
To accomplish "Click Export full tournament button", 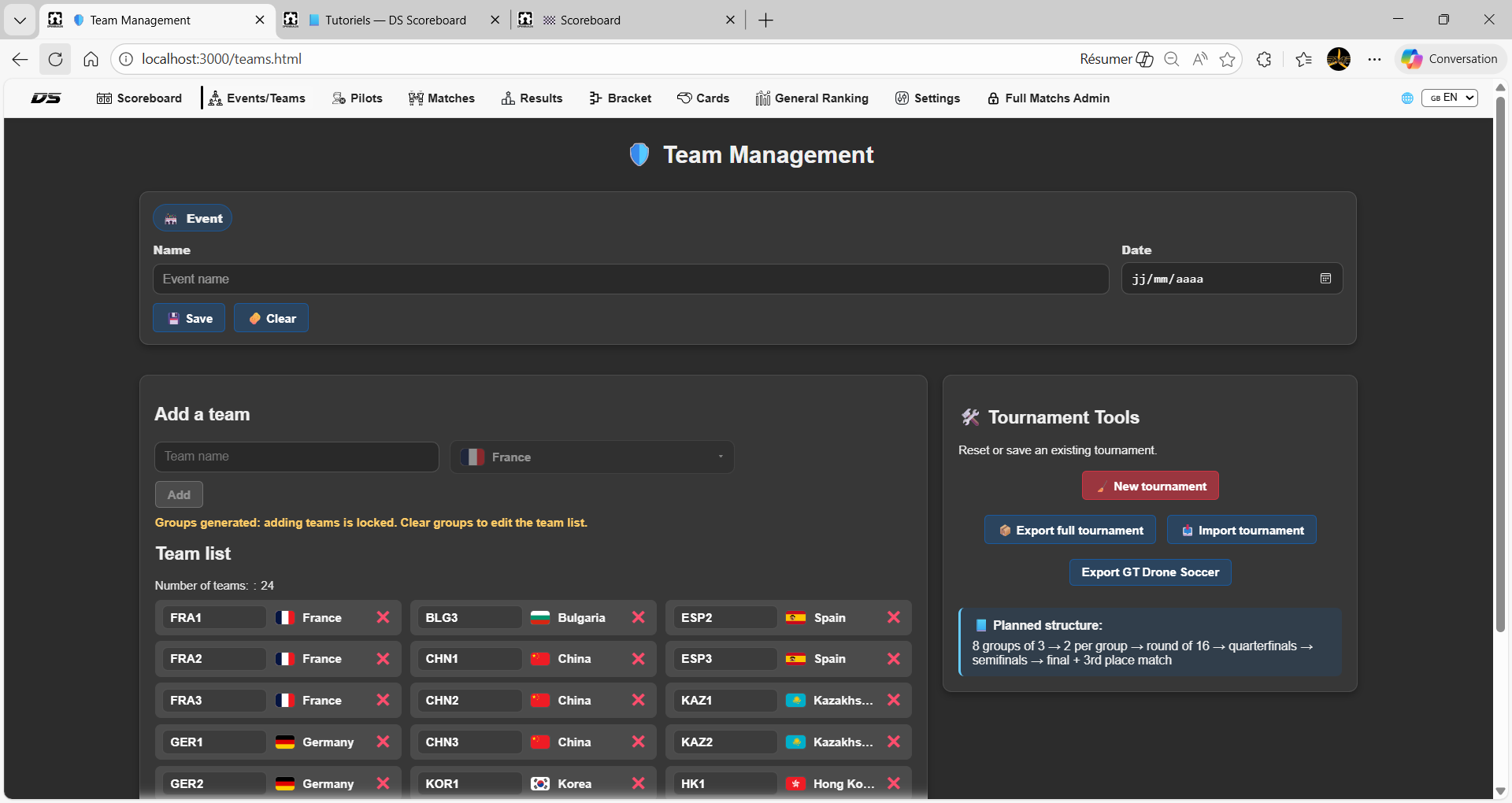I will tap(1069, 530).
